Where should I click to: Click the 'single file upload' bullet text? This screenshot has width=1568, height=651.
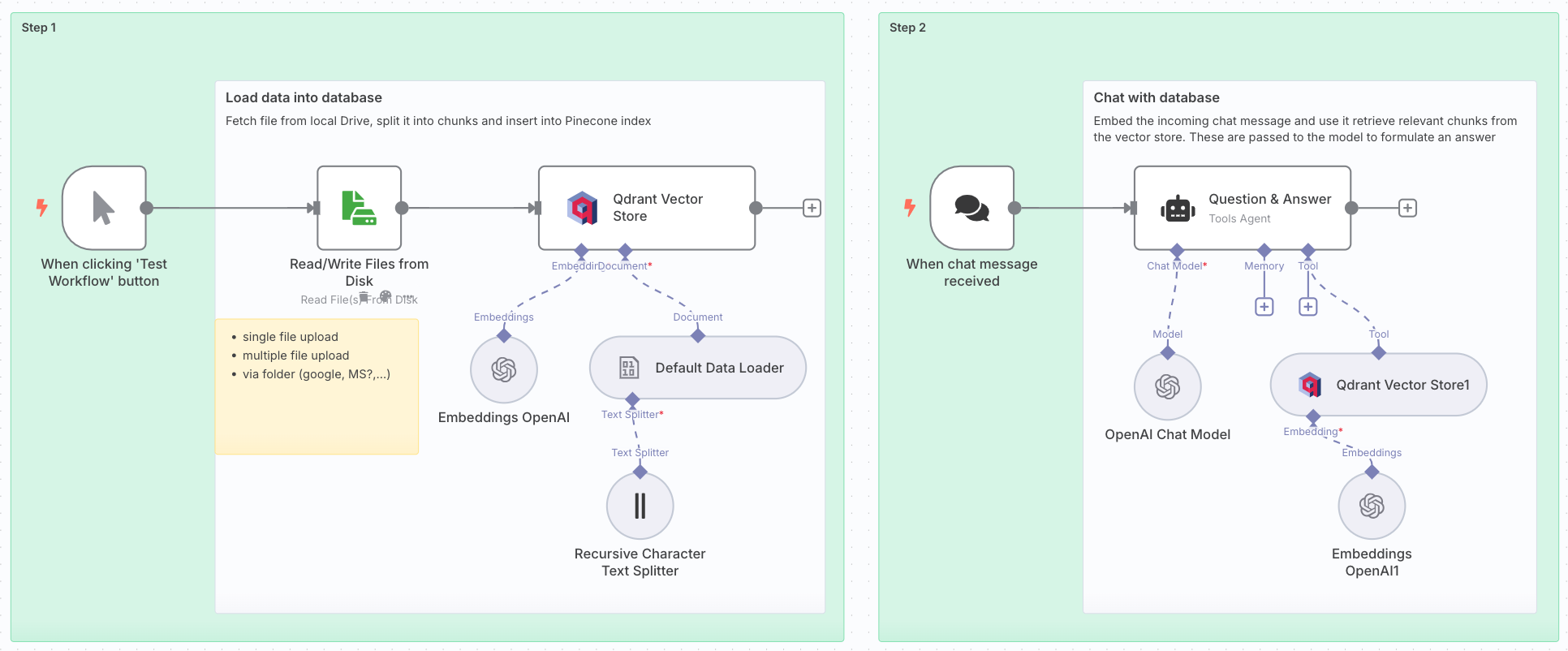tap(291, 337)
